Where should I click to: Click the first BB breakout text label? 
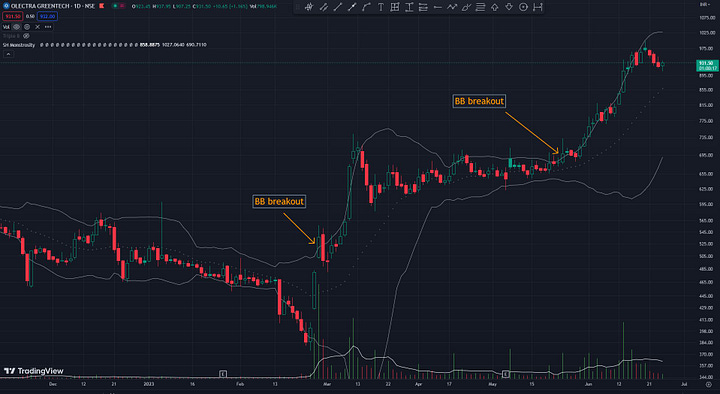(279, 201)
